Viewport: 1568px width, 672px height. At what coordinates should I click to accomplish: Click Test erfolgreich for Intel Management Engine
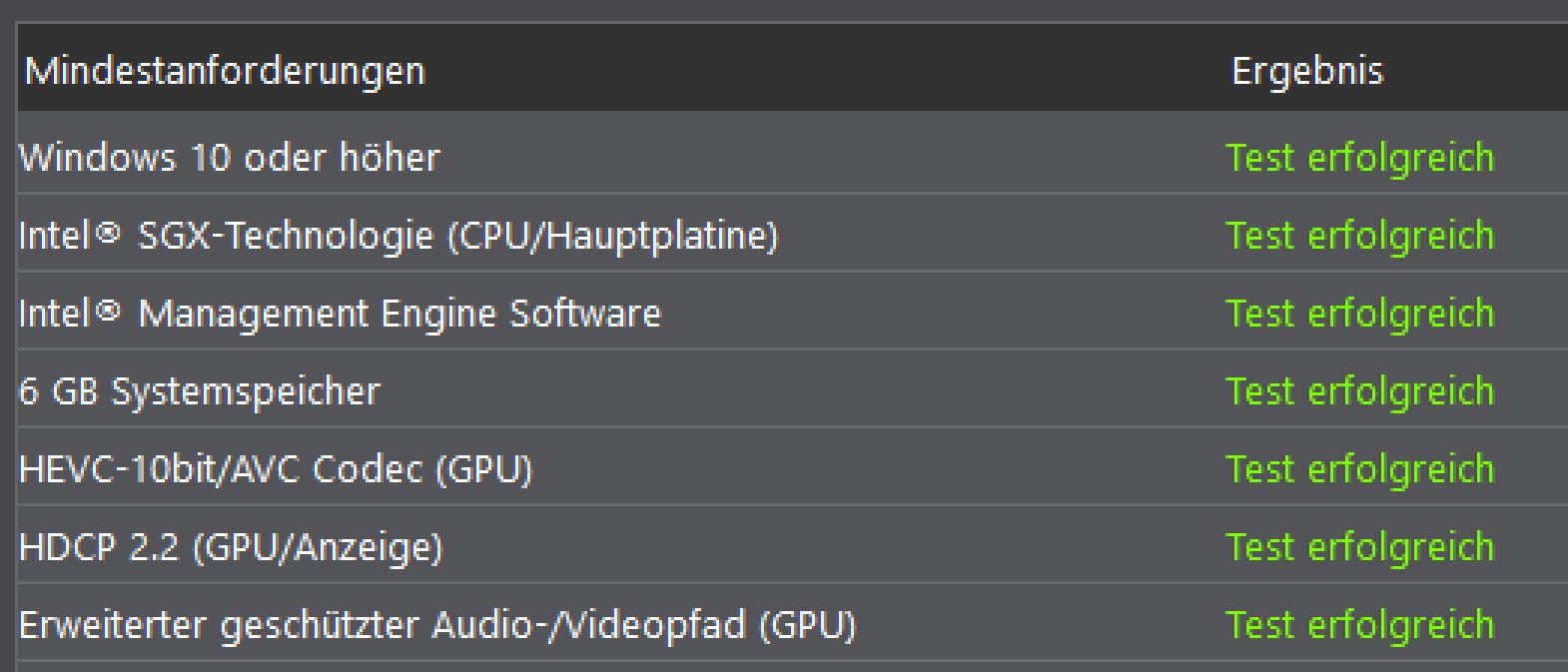1358,313
